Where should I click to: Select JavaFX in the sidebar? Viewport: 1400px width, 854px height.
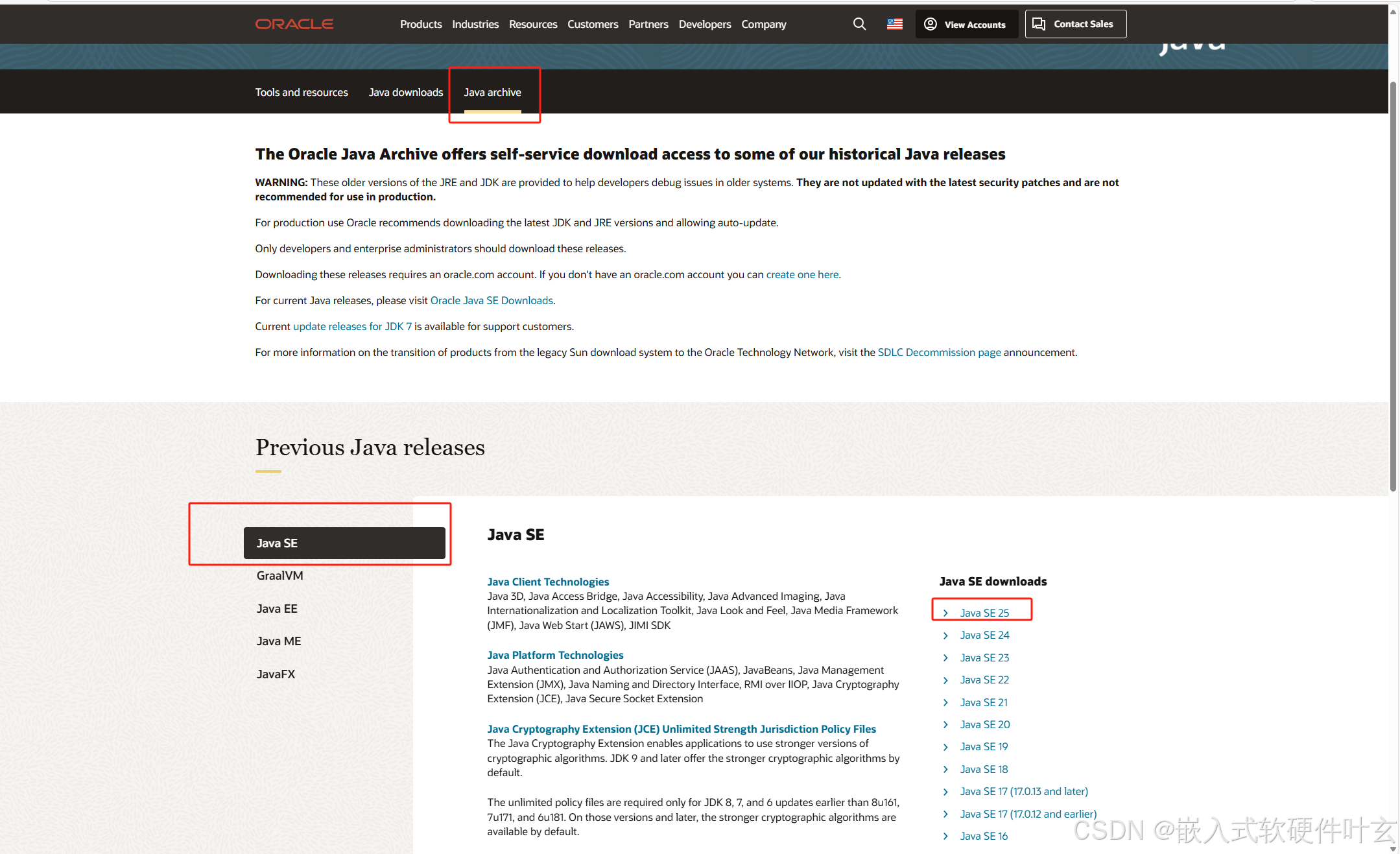[x=276, y=674]
